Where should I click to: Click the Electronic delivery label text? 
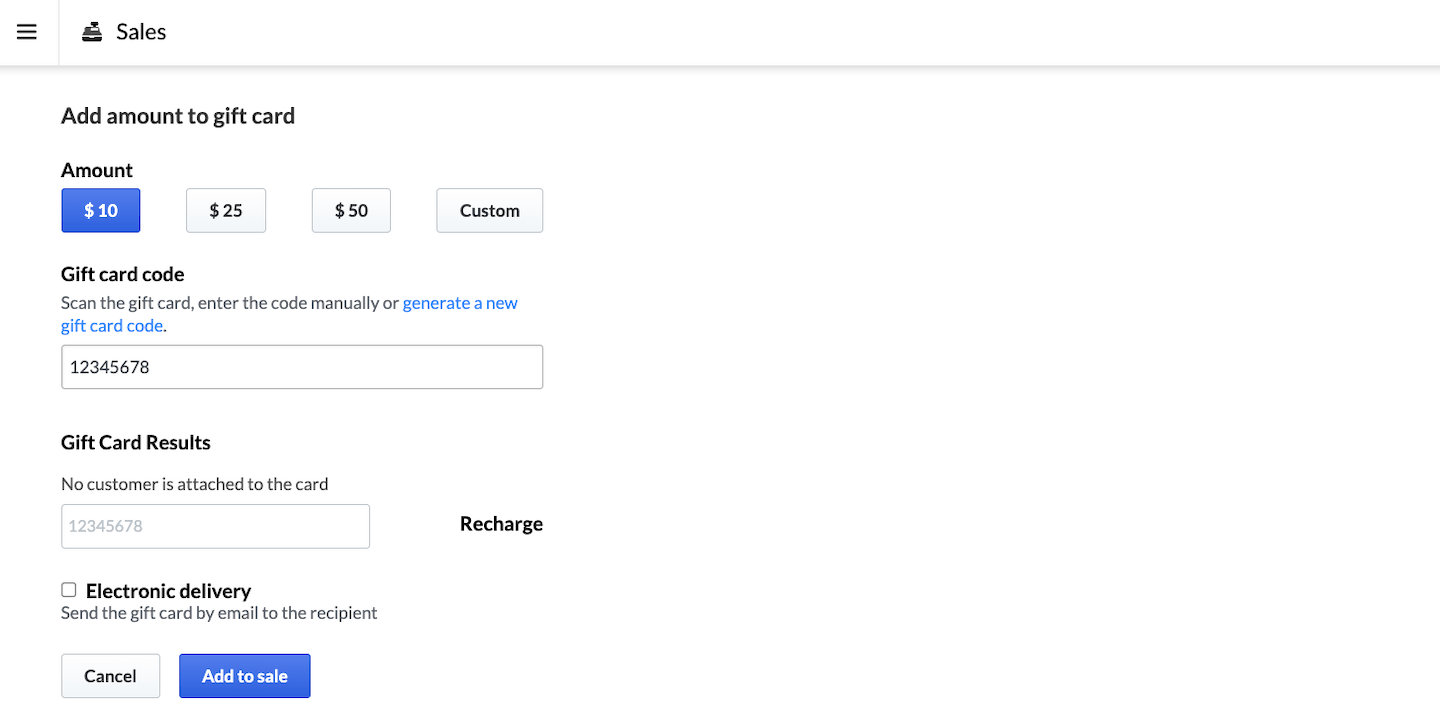click(168, 590)
